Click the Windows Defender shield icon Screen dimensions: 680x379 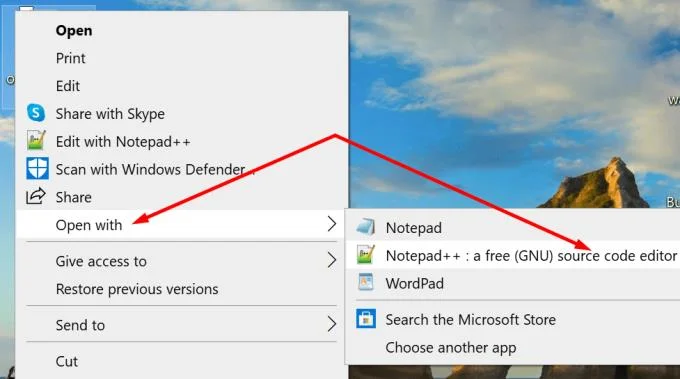37,169
